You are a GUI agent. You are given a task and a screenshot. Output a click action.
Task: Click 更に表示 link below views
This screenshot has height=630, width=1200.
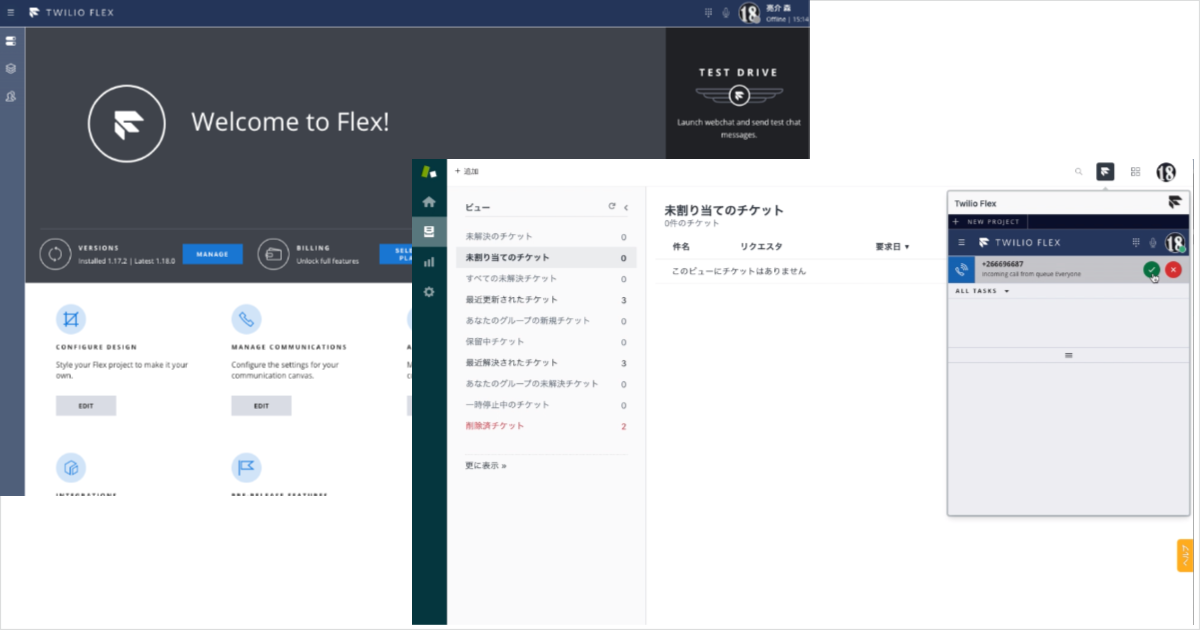(x=486, y=466)
